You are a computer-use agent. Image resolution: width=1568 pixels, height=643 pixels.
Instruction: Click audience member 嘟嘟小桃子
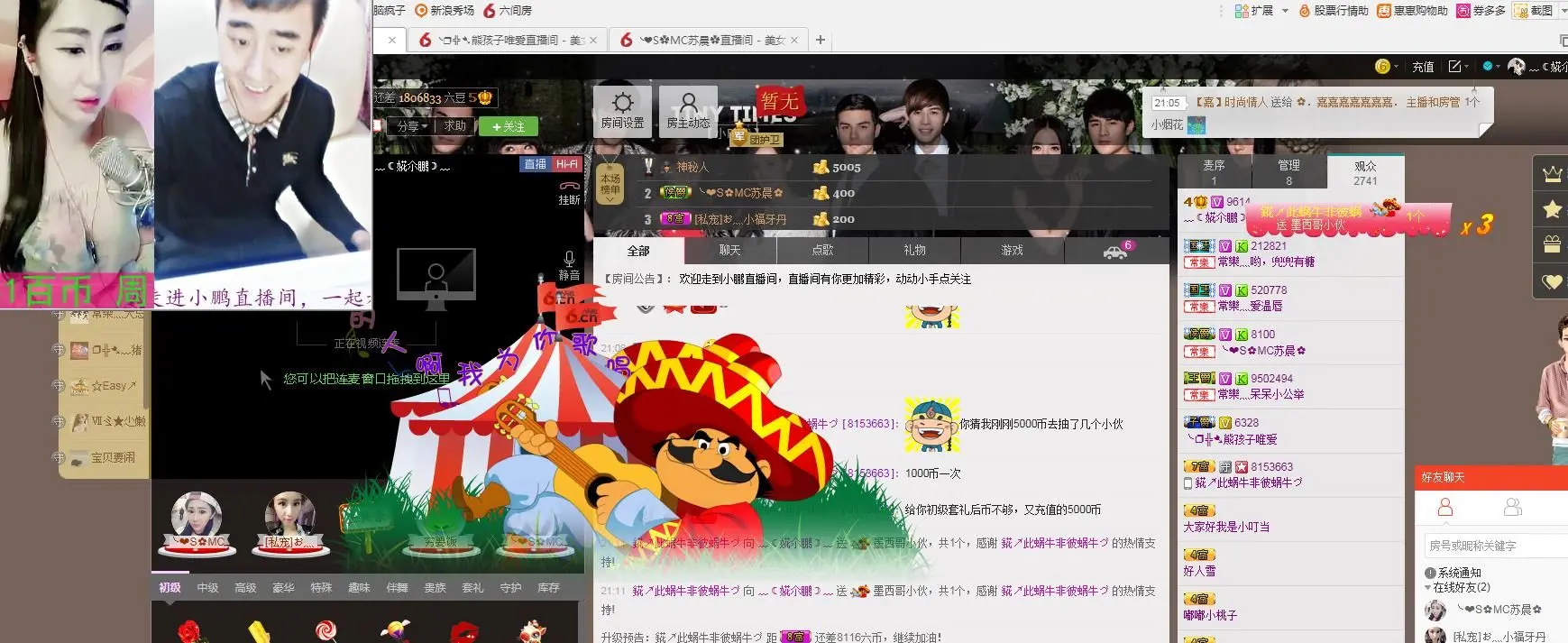[x=1210, y=615]
